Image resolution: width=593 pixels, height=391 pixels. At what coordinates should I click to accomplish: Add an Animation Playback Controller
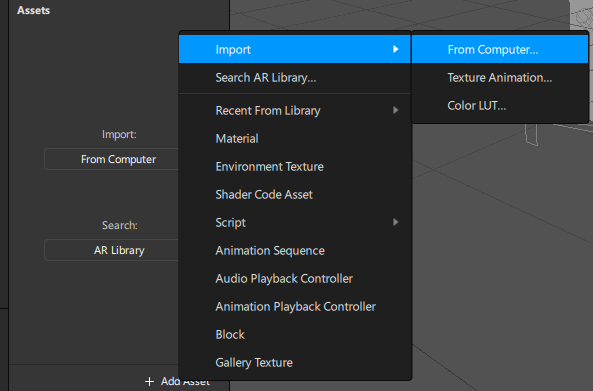pyautogui.click(x=295, y=306)
